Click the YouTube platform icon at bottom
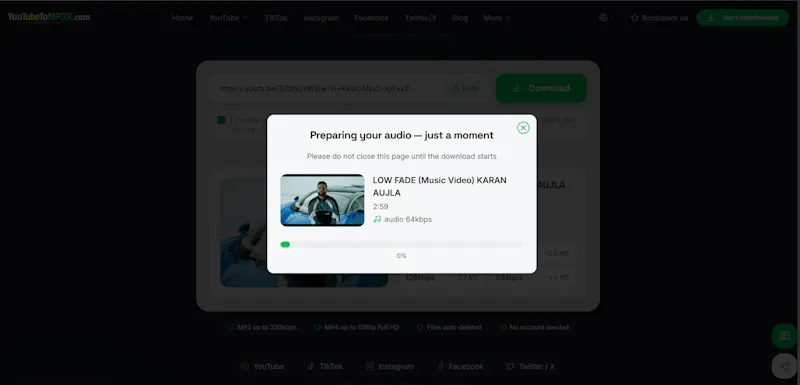Image resolution: width=800 pixels, height=385 pixels. point(245,366)
